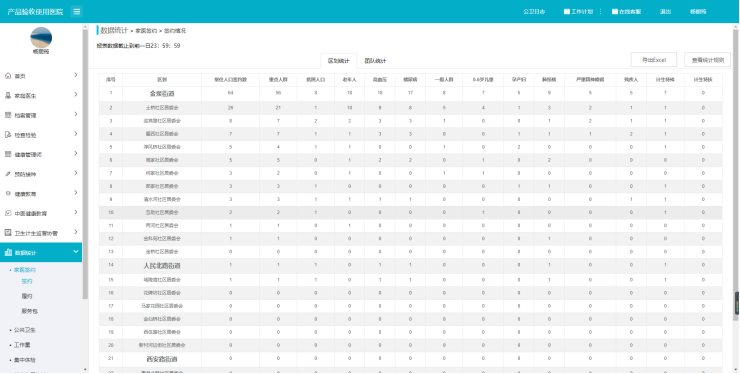Expand the 健康管理师 menu chevron
740x374 pixels.
[76, 153]
